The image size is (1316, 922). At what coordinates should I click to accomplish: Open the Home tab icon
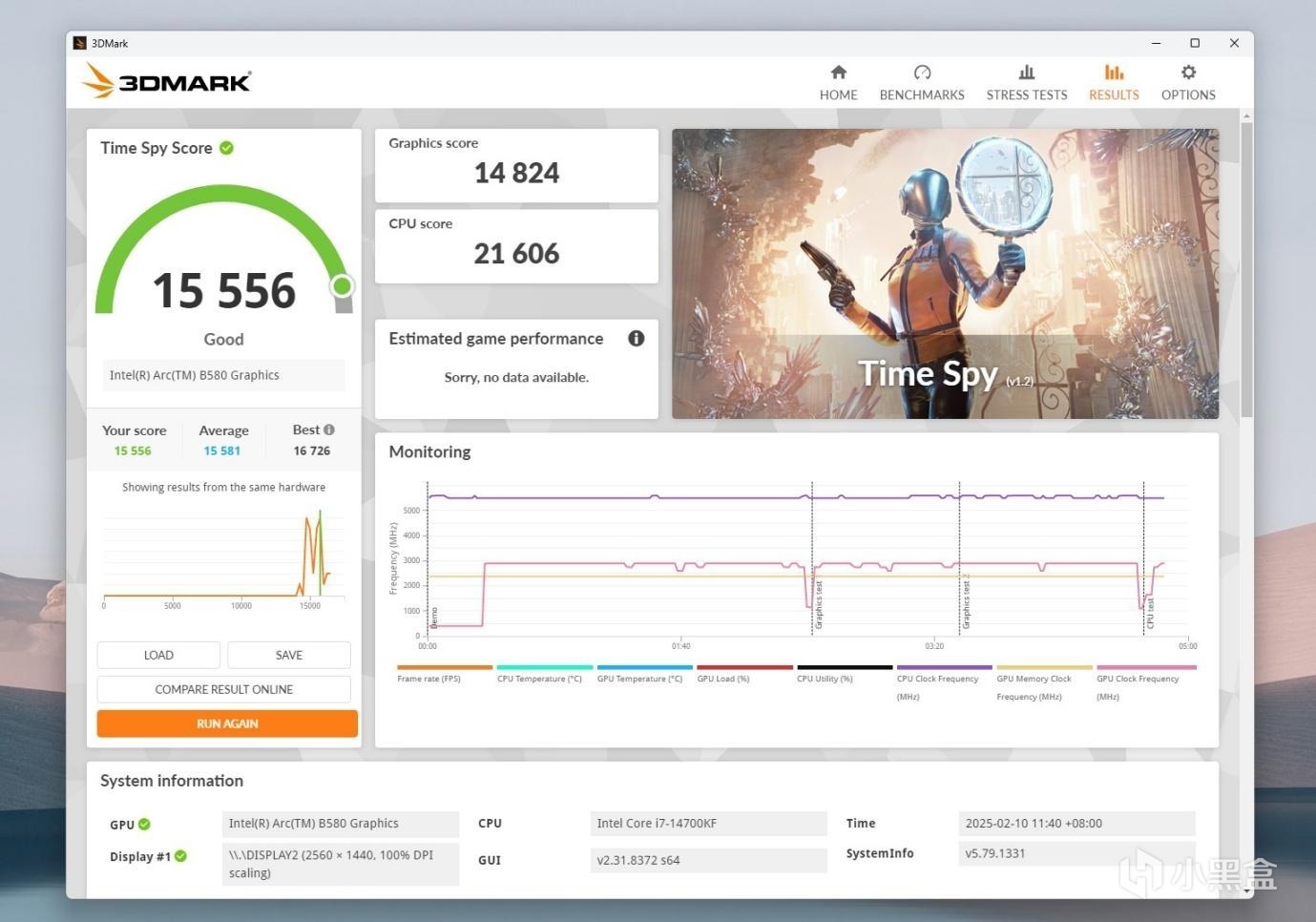(838, 73)
